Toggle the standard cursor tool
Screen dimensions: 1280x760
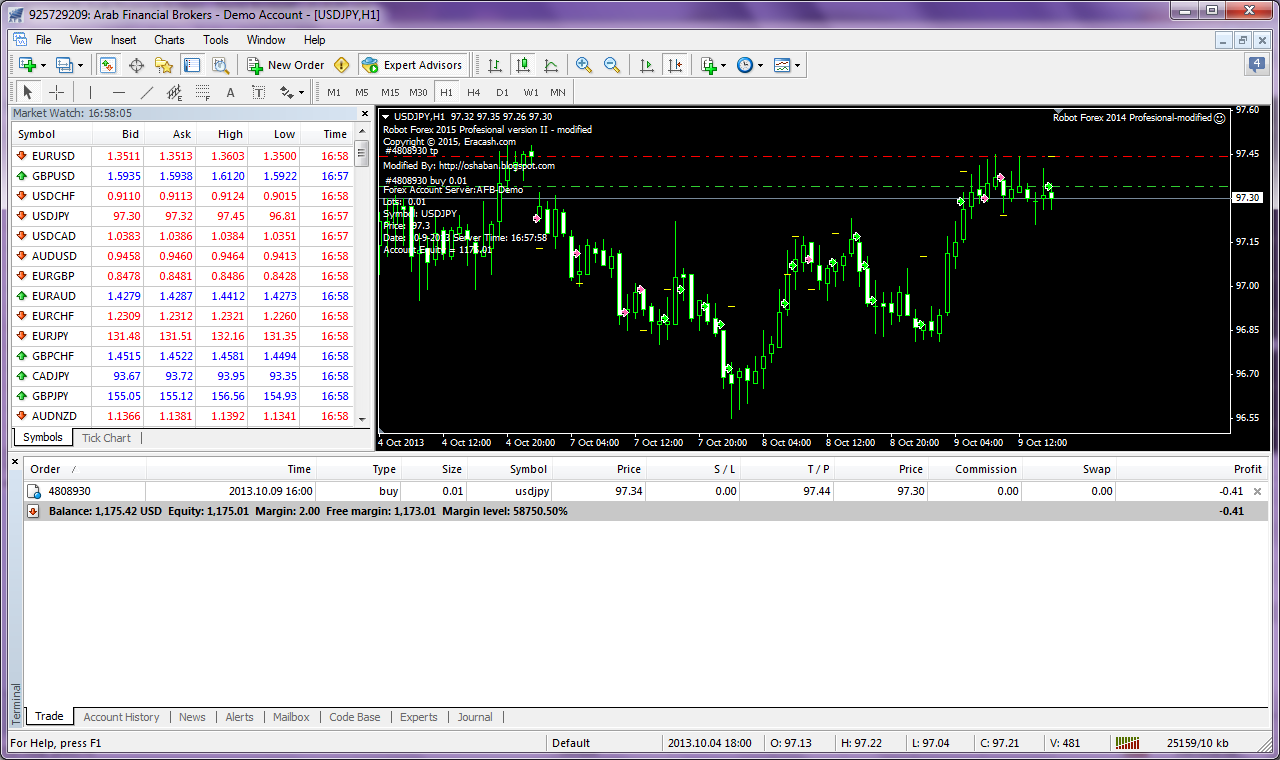(28, 92)
